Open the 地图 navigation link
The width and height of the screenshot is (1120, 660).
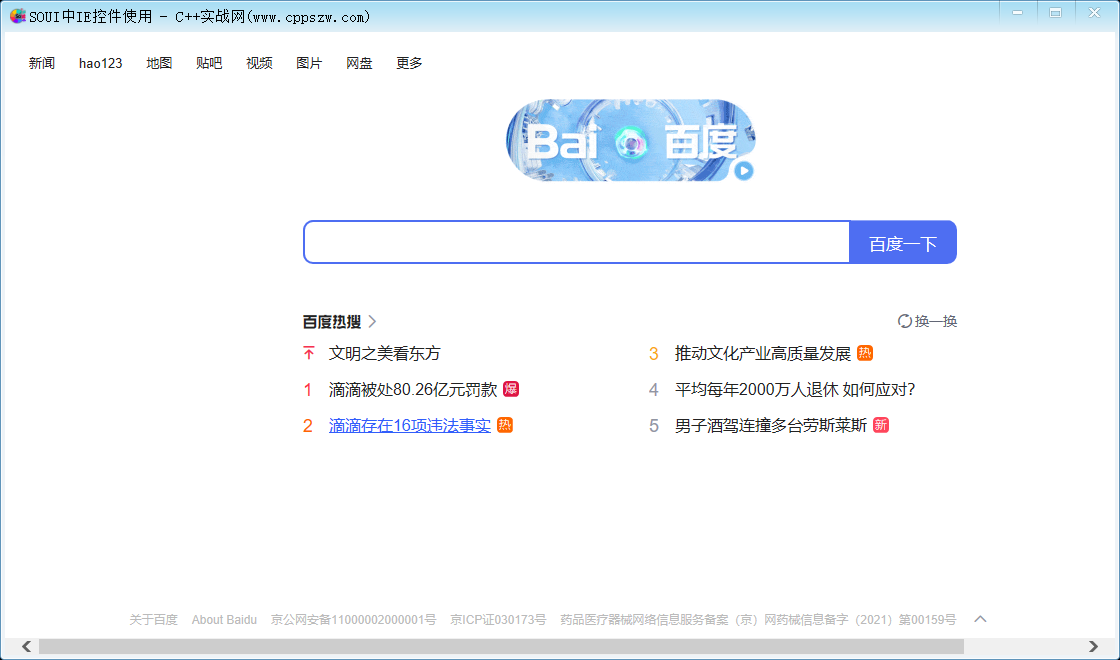tap(159, 63)
